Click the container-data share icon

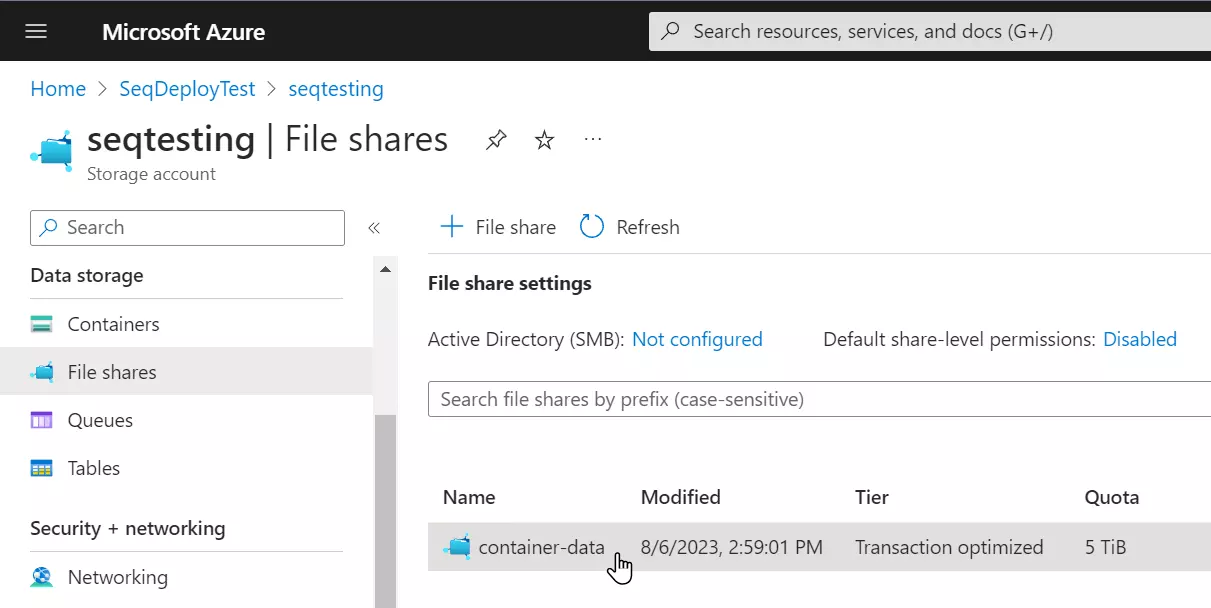457,547
